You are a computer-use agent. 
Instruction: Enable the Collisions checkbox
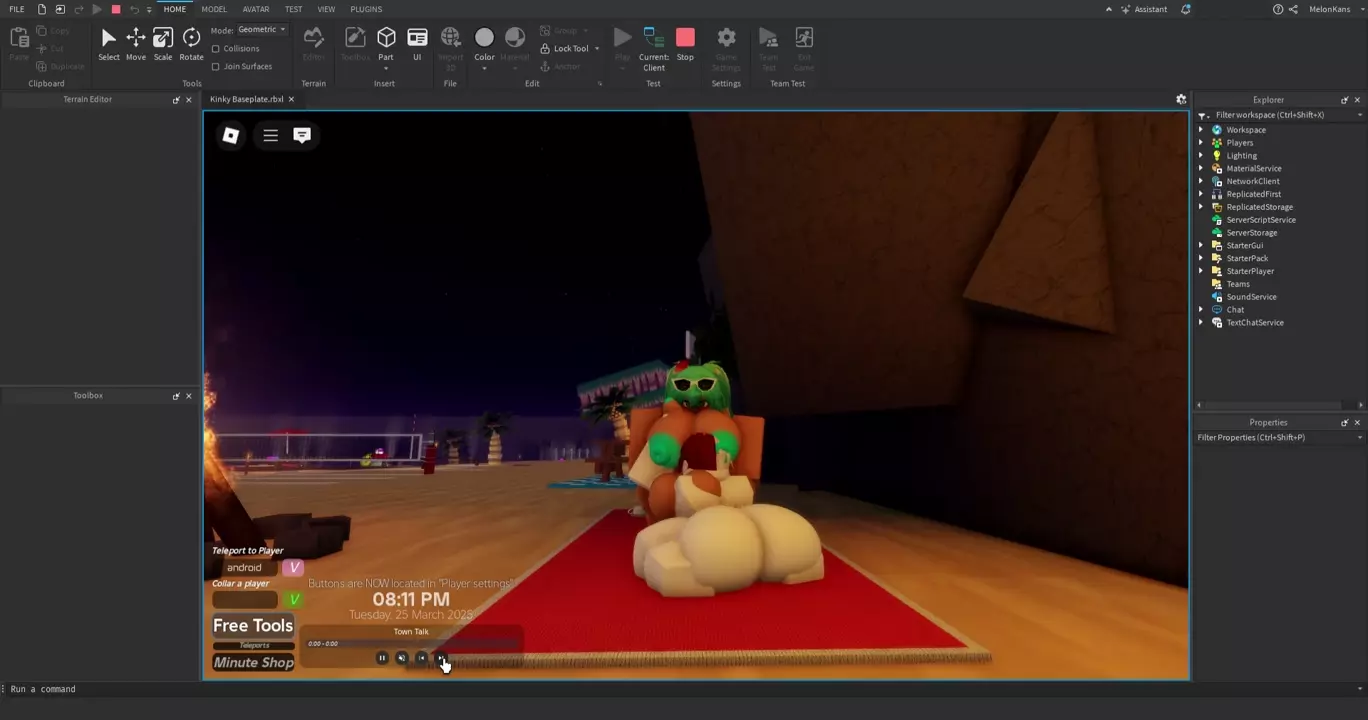pos(216,49)
